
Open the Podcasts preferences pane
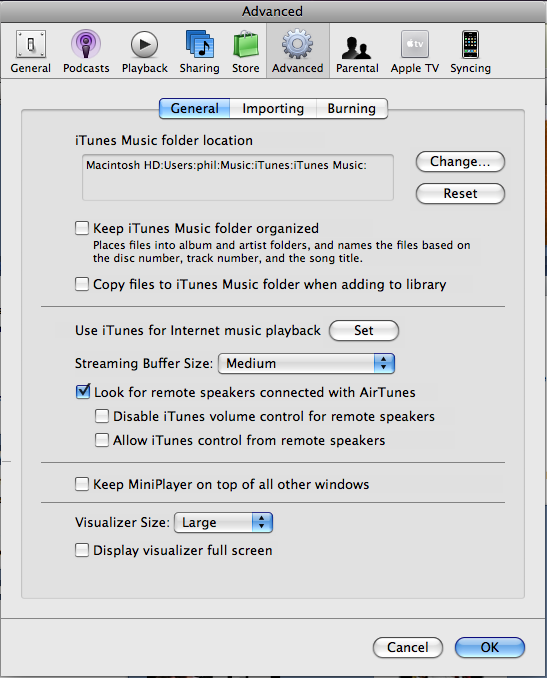coord(86,51)
